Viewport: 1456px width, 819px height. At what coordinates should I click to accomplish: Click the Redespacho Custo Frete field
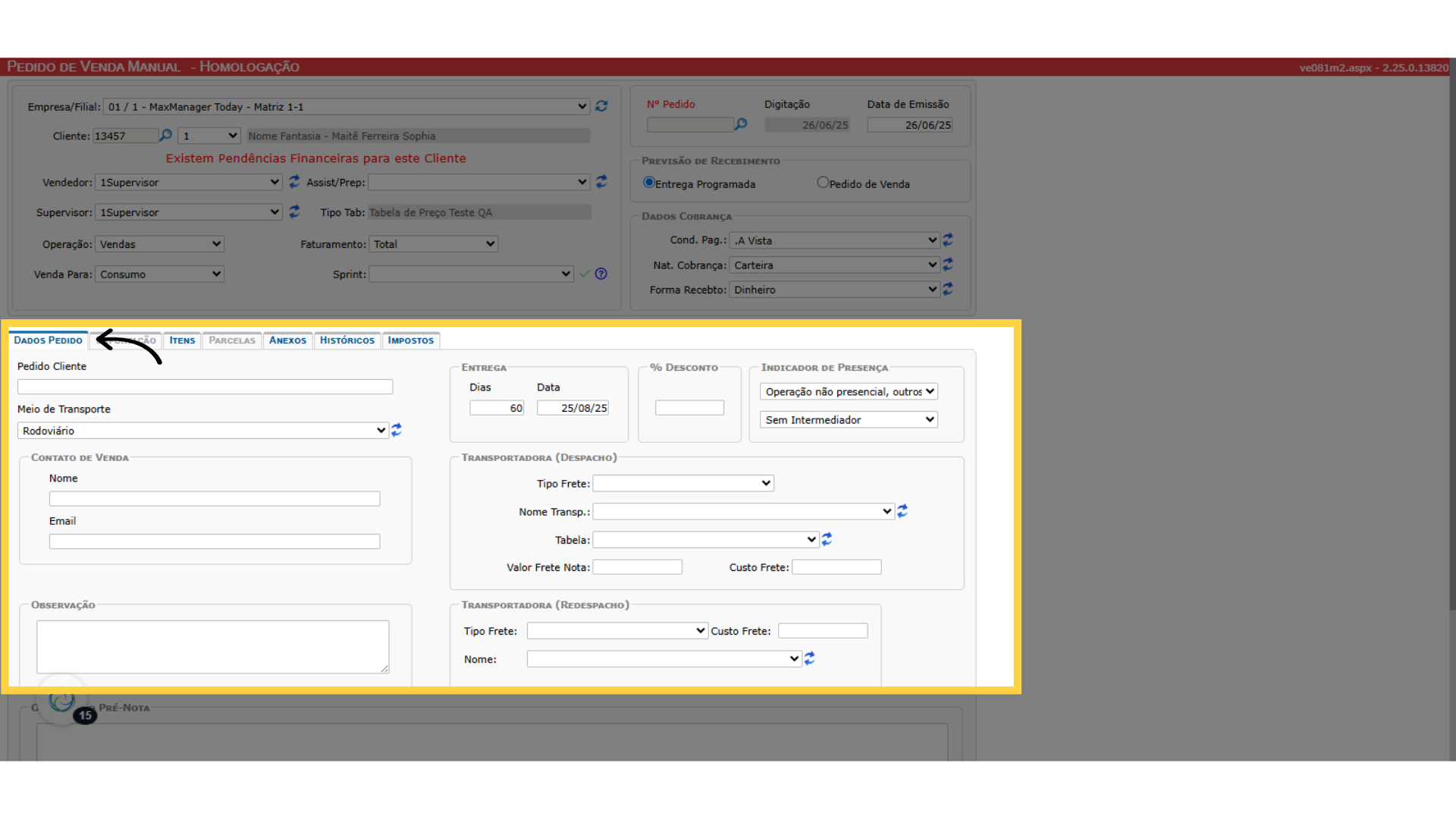pyautogui.click(x=823, y=631)
